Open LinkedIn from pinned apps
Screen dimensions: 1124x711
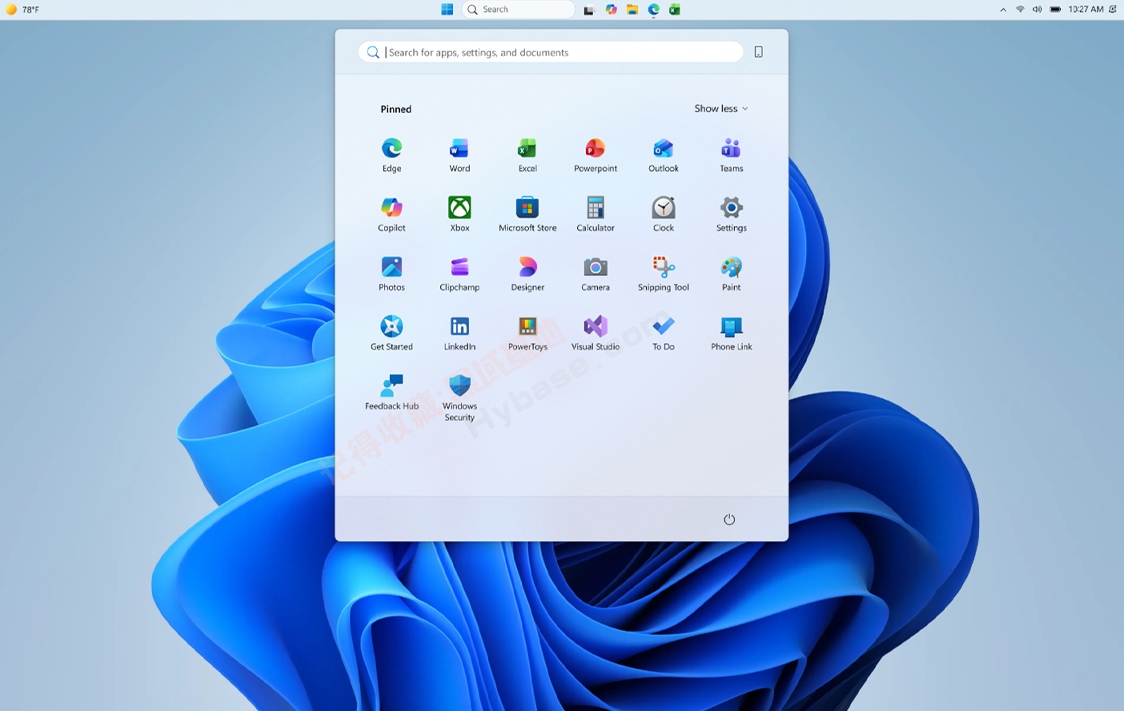pos(459,333)
